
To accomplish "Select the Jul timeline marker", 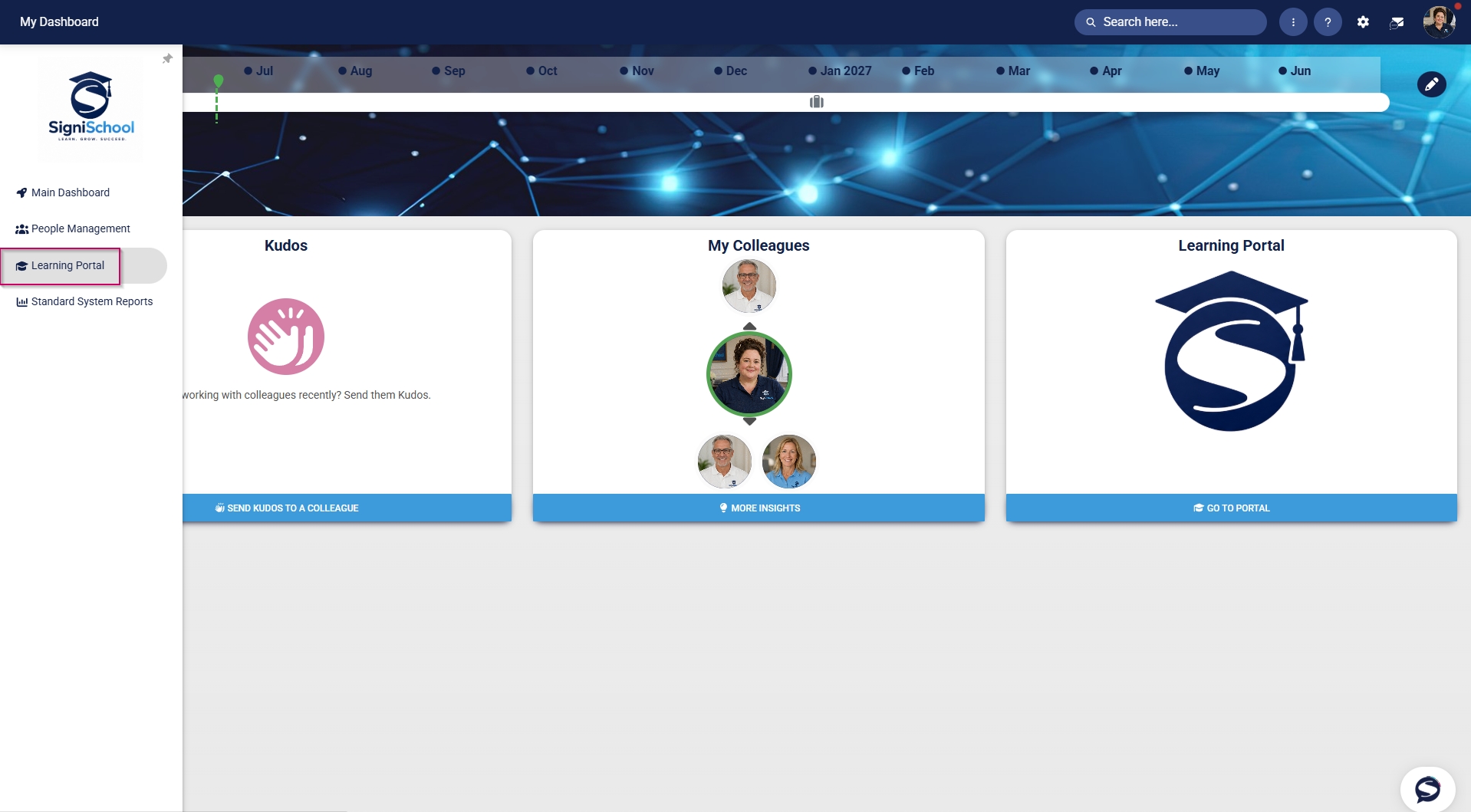I will [258, 71].
